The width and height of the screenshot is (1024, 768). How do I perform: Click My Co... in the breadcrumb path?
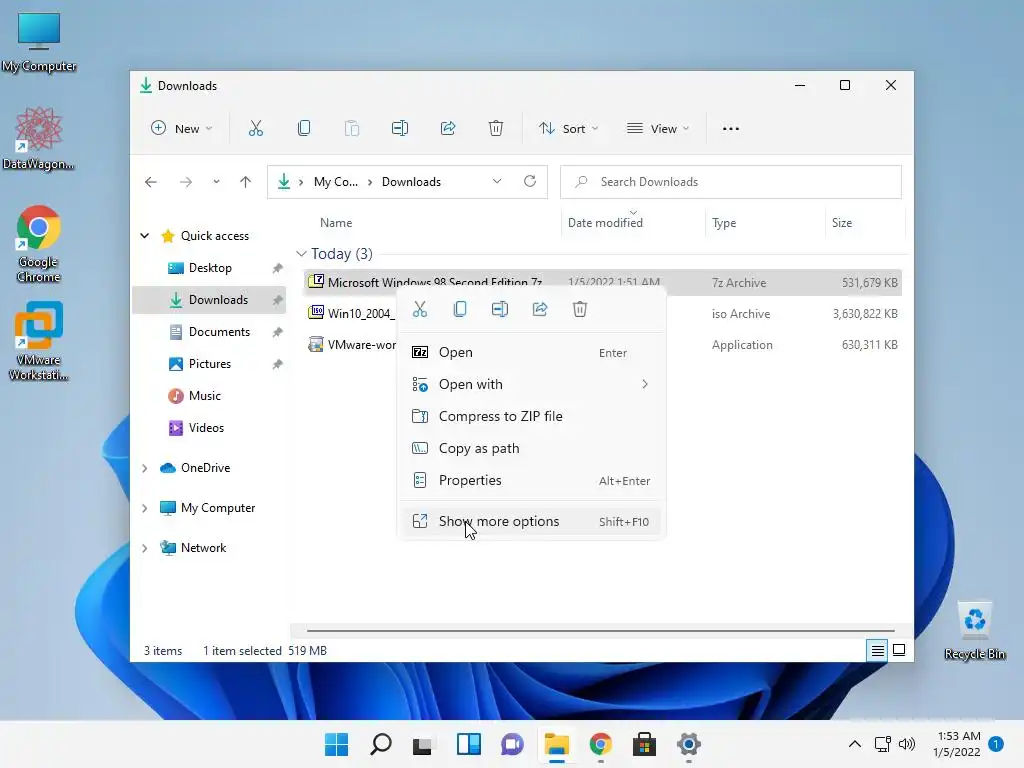(x=336, y=182)
